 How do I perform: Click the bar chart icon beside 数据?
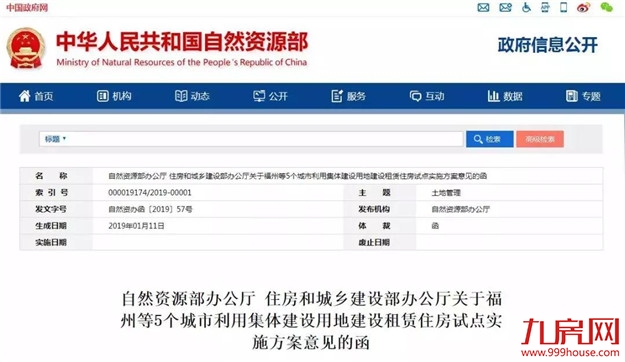coord(493,96)
